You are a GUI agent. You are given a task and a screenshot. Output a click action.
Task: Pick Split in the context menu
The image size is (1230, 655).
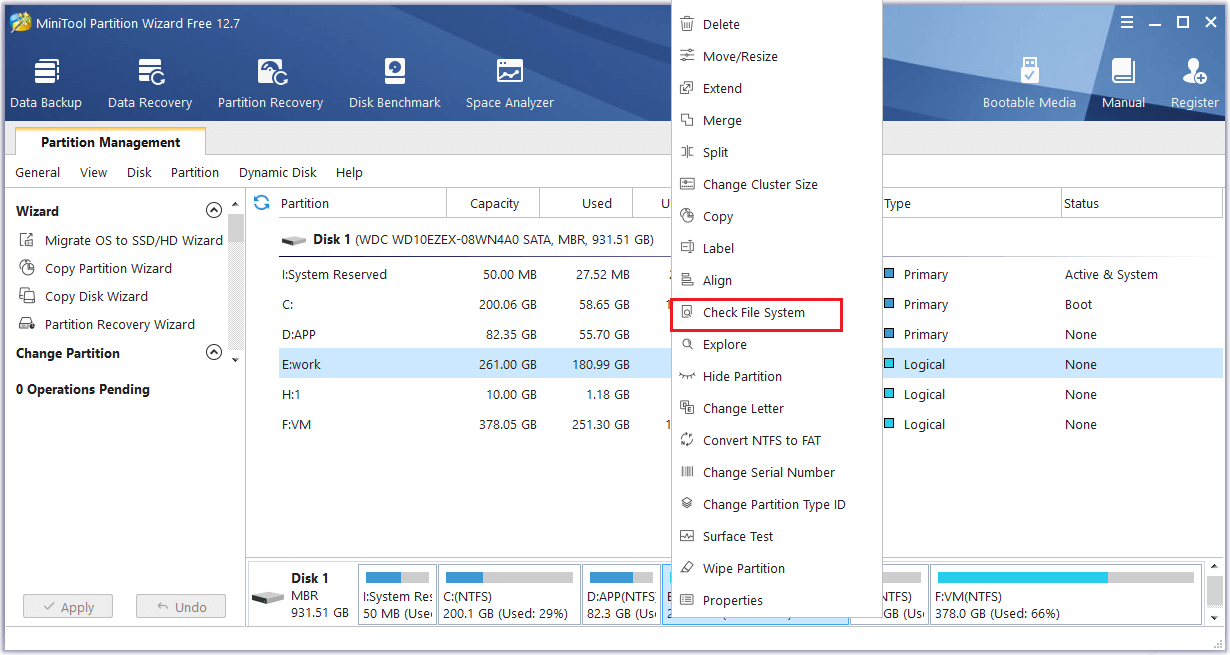(x=776, y=152)
